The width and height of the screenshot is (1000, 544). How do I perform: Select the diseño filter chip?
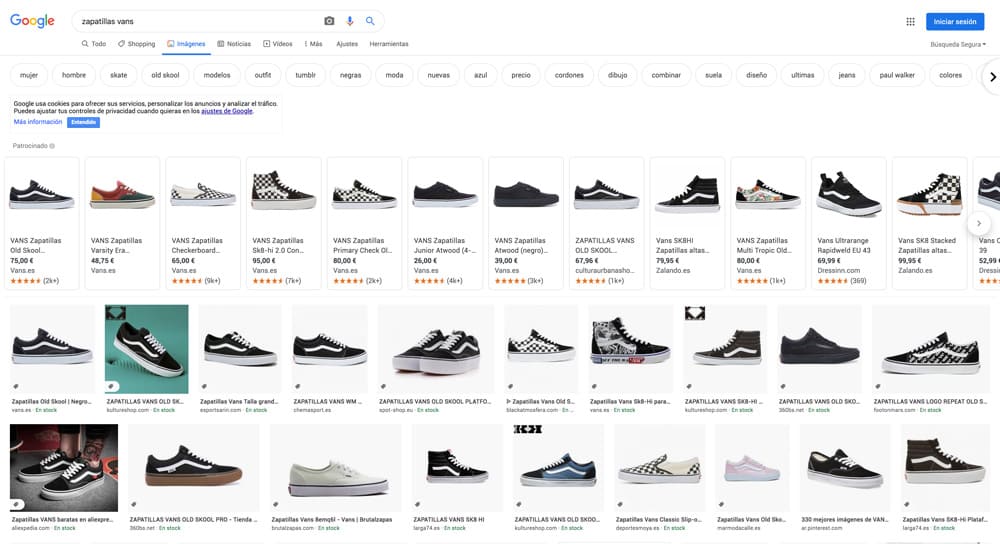pos(756,75)
